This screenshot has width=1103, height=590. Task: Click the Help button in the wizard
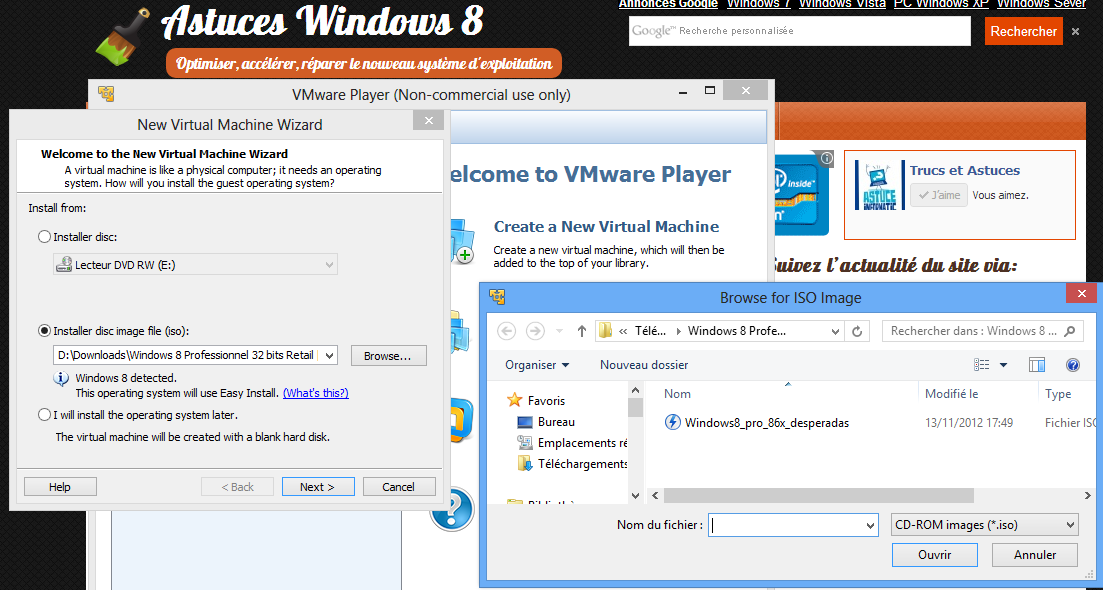click(x=60, y=487)
